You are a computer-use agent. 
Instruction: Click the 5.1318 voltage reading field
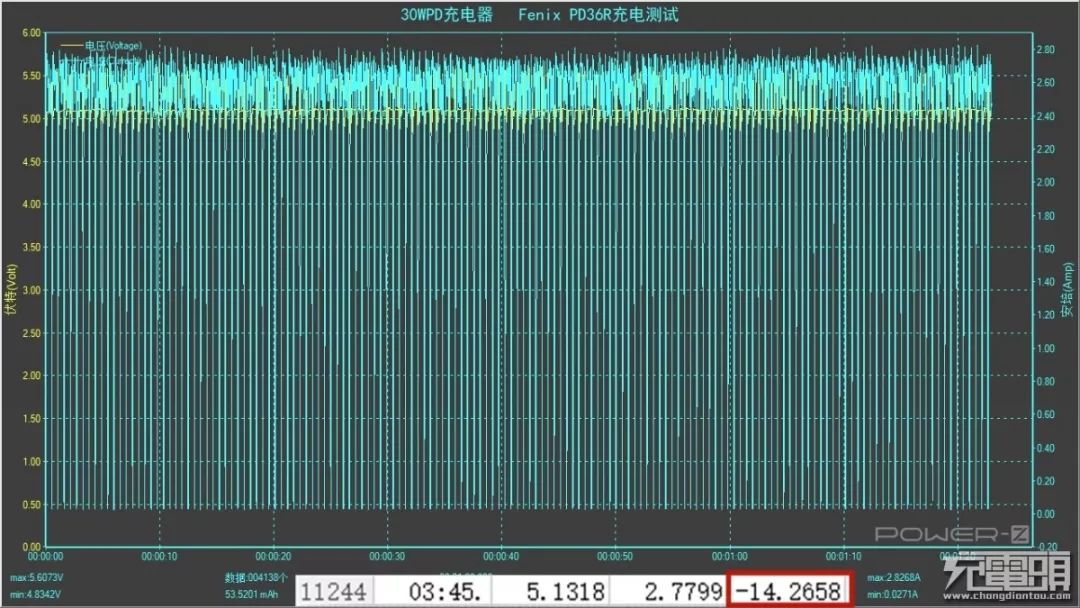coord(550,591)
